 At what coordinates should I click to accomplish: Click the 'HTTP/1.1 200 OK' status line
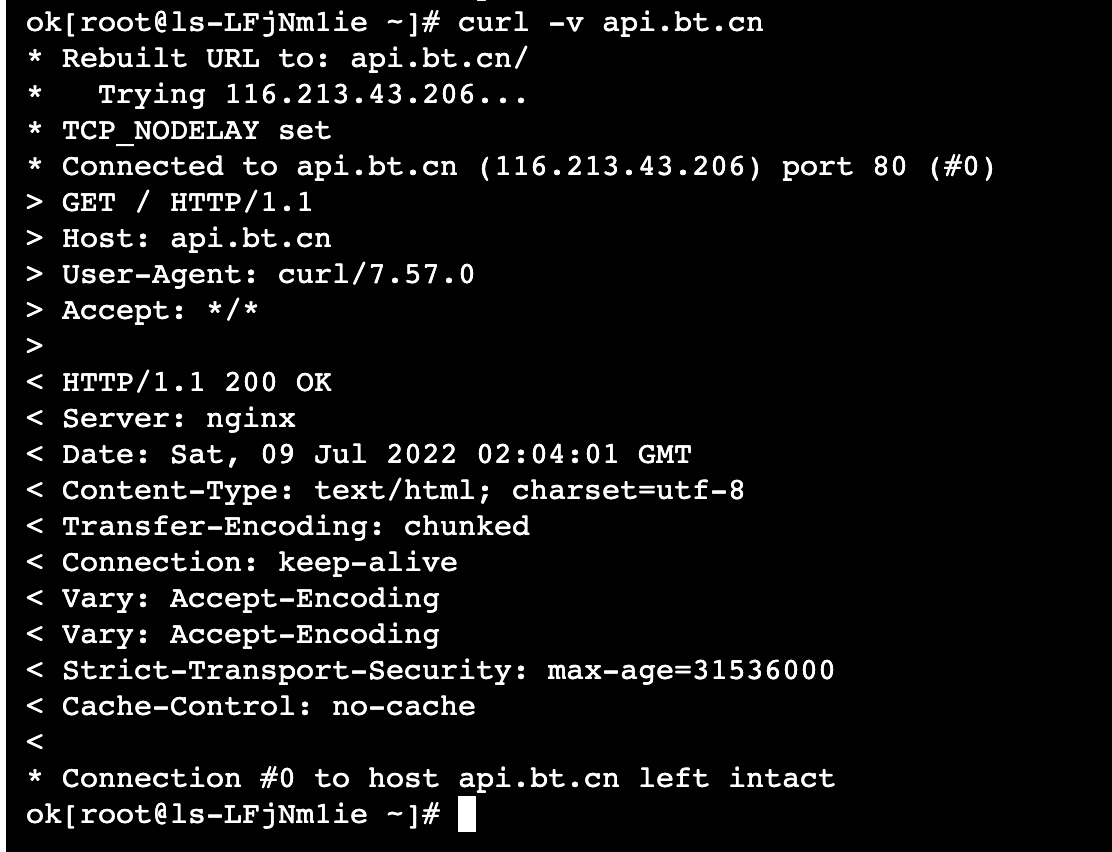click(x=196, y=382)
